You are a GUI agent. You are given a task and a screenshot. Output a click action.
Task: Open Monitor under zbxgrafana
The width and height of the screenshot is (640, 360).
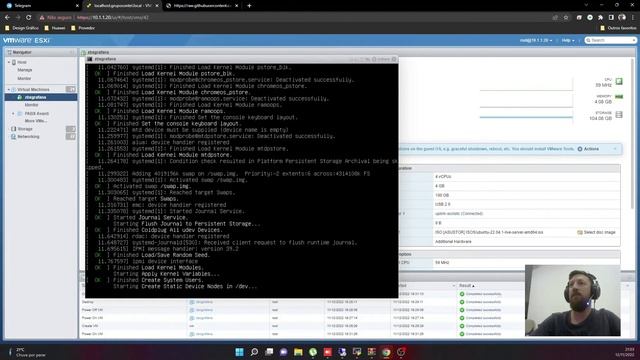tap(31, 105)
